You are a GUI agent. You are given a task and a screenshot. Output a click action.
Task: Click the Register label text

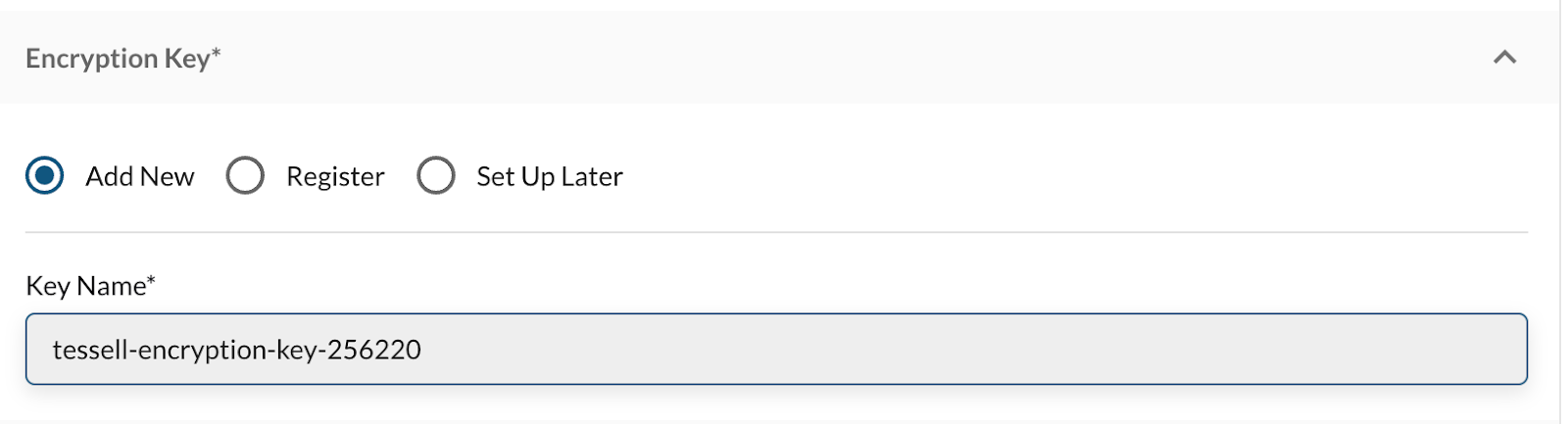pos(335,177)
